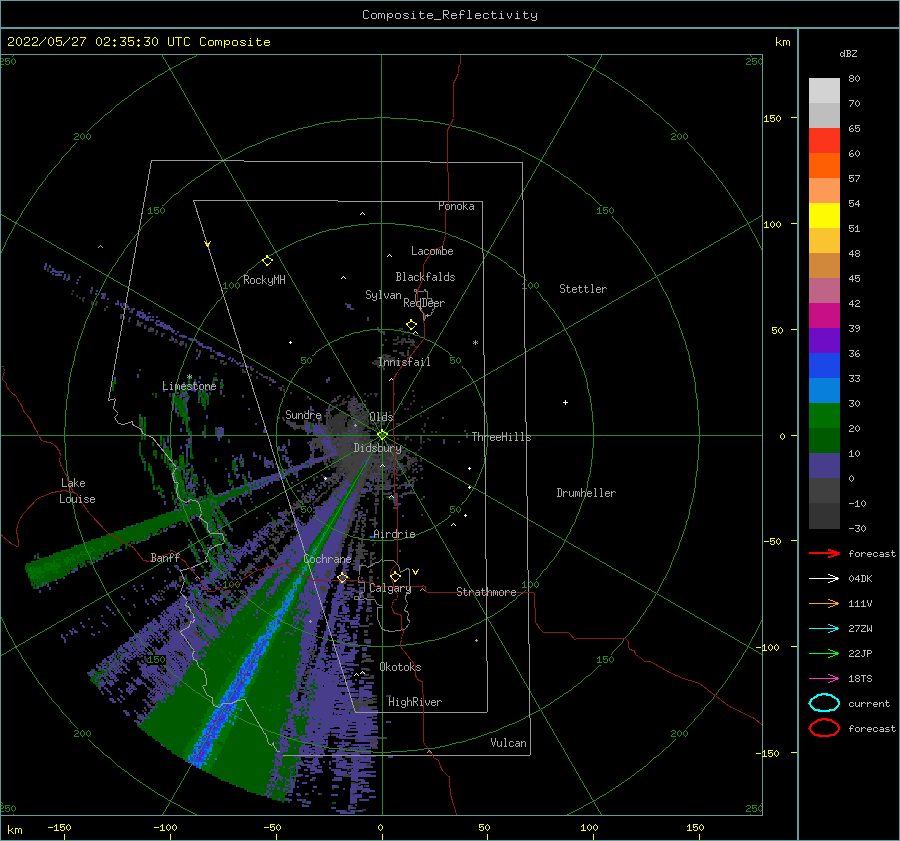Click the Ponoka city label

pyautogui.click(x=456, y=206)
